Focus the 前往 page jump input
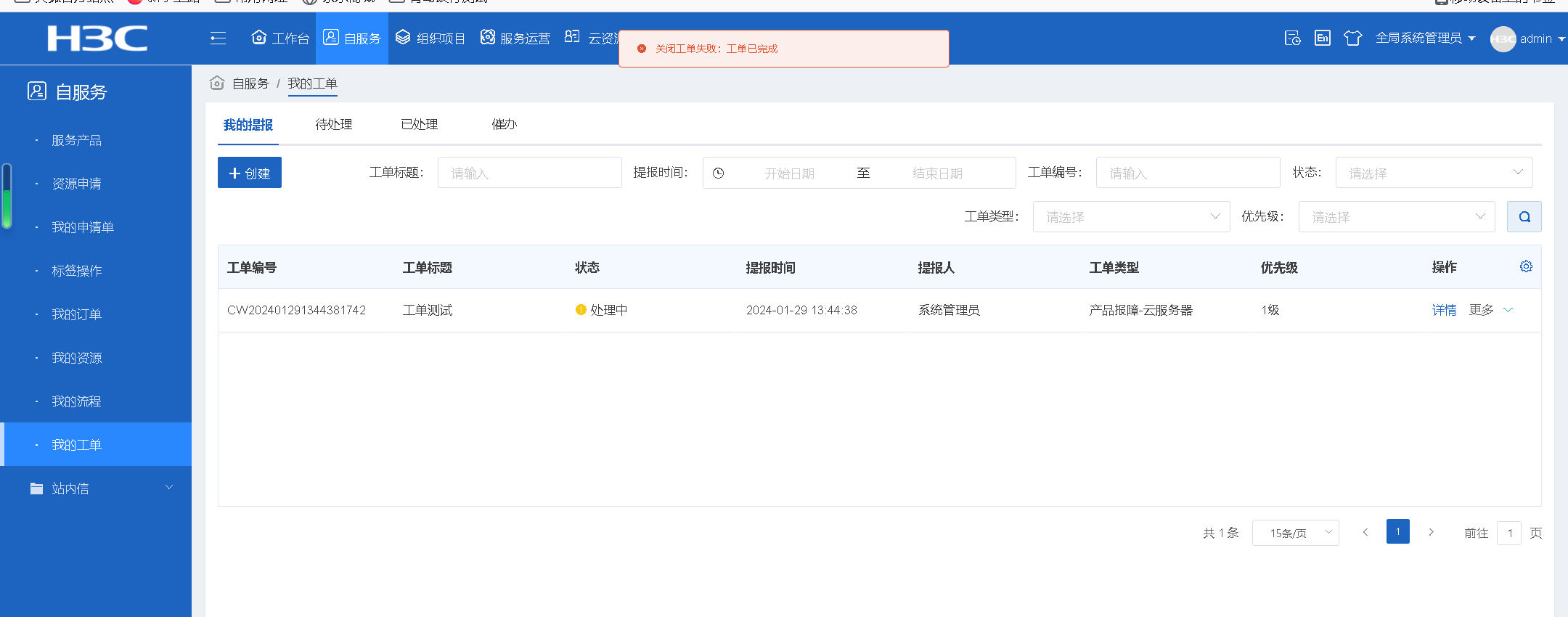The image size is (1568, 617). click(1509, 534)
